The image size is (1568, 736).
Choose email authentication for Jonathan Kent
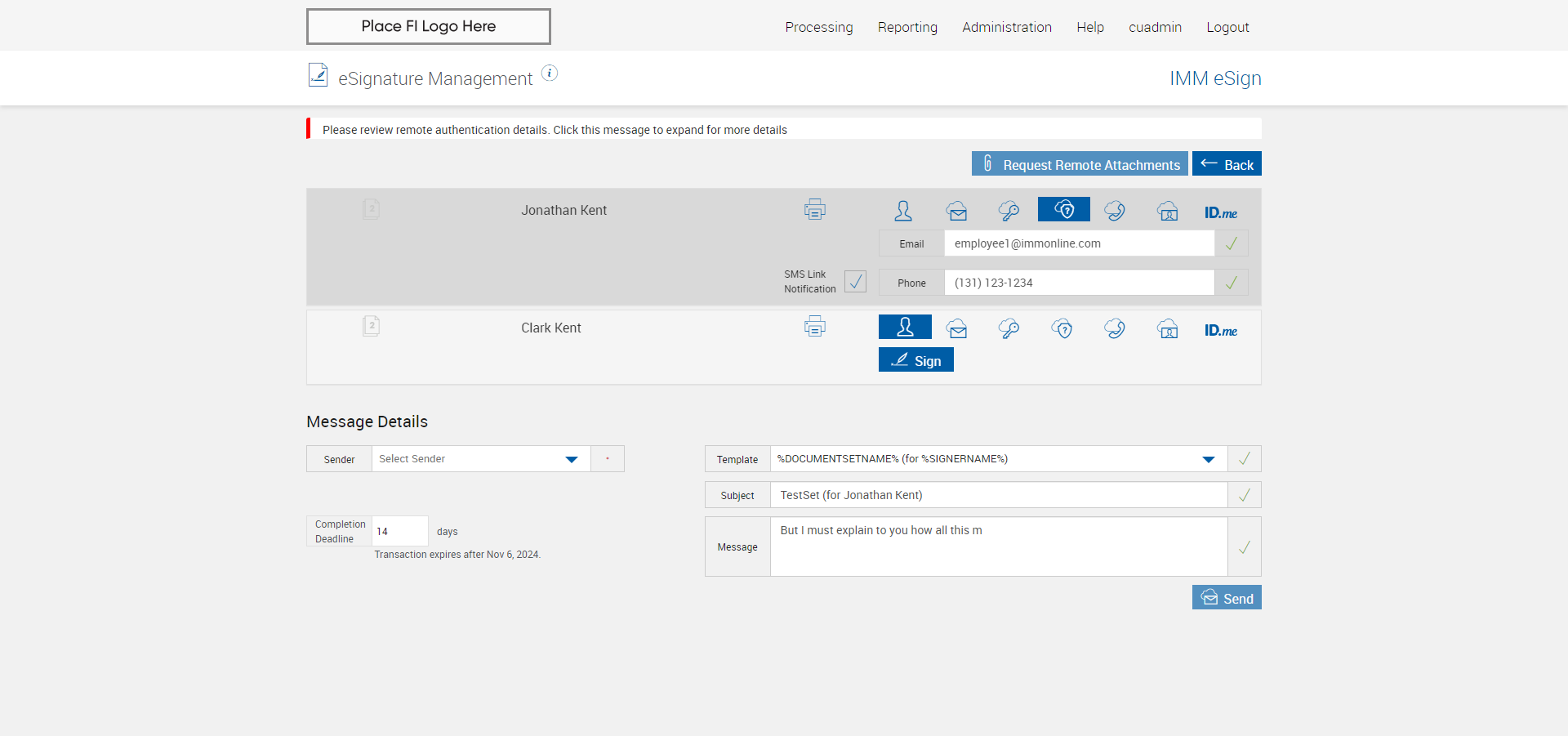pyautogui.click(x=957, y=211)
